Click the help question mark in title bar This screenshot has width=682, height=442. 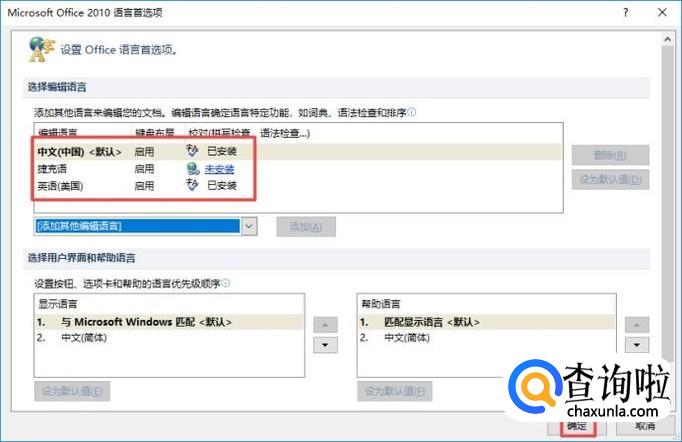625,12
